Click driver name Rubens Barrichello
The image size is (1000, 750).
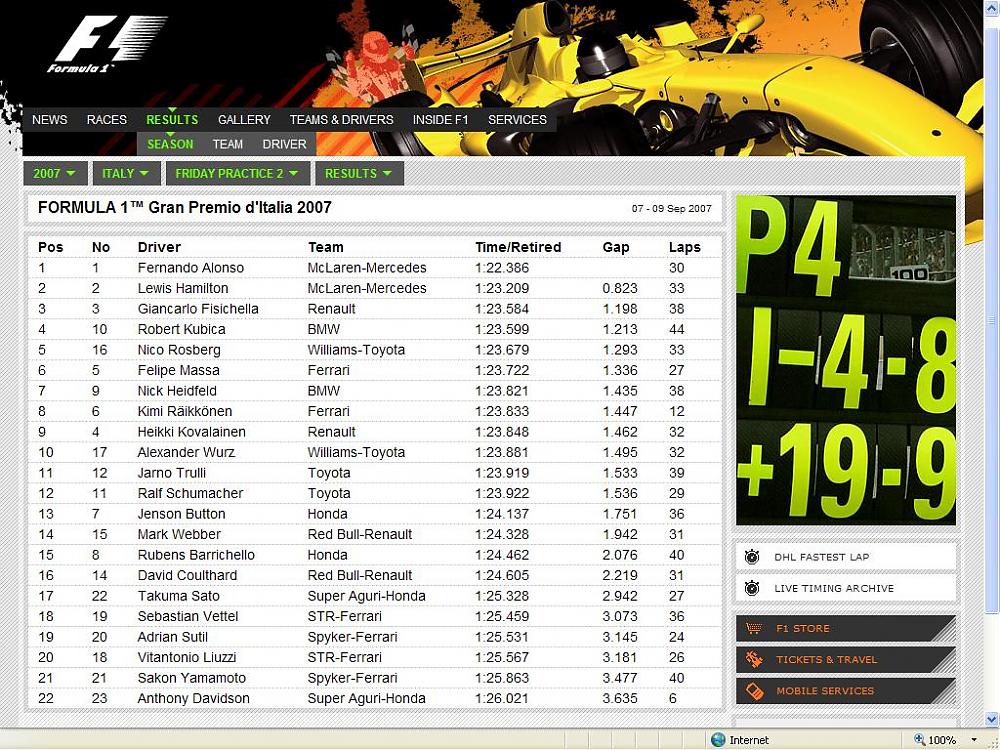point(196,555)
